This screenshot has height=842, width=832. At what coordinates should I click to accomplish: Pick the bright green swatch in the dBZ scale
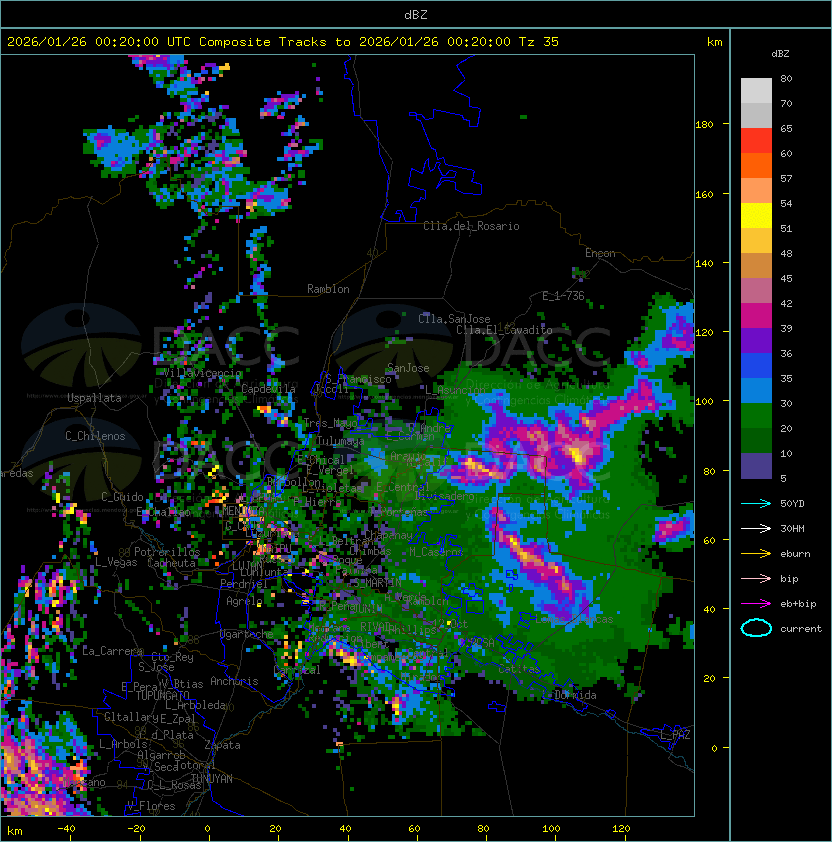point(756,415)
